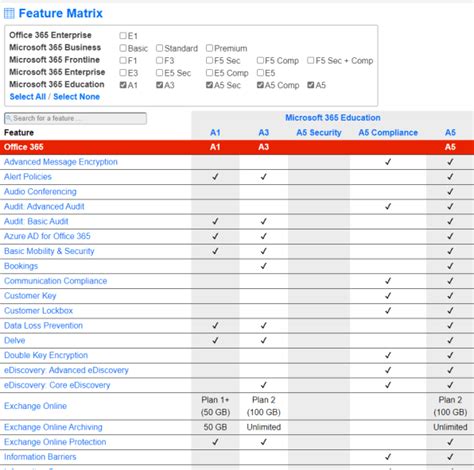Open the Bookings feature link

coord(21,266)
